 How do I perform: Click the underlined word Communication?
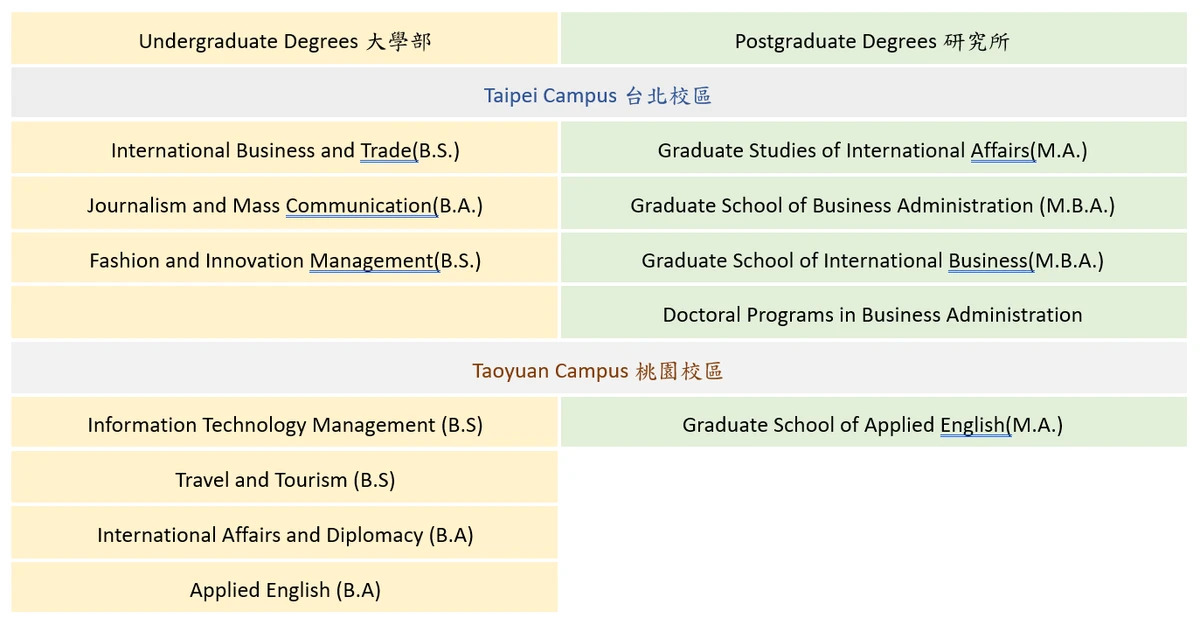359,205
